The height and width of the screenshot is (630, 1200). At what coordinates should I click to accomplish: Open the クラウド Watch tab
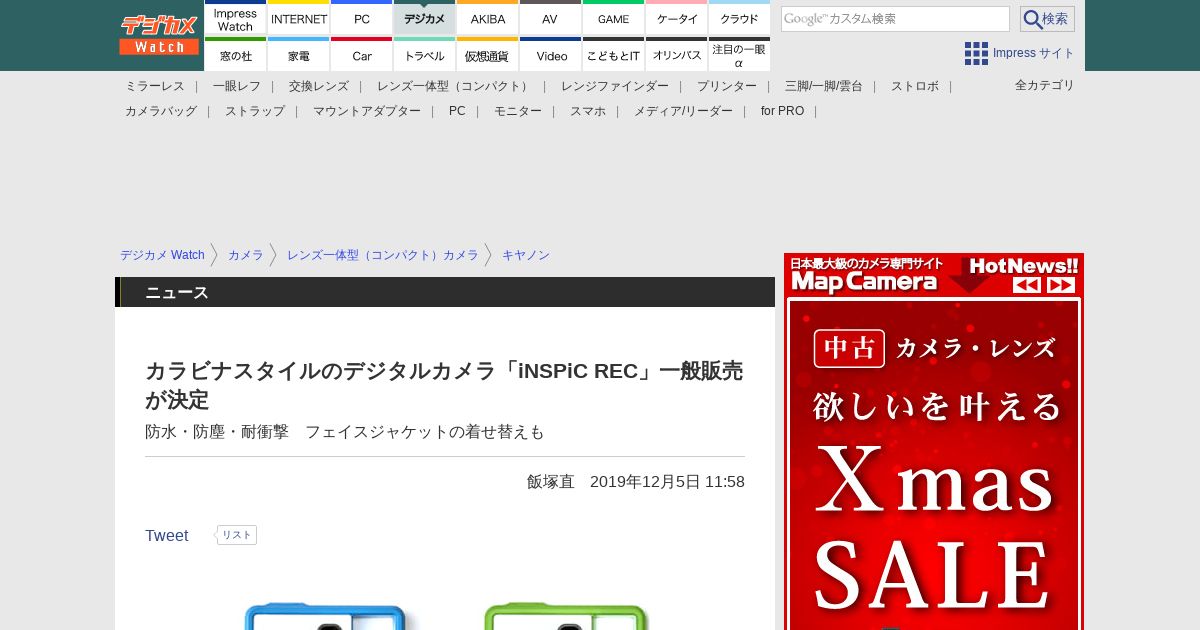point(740,17)
